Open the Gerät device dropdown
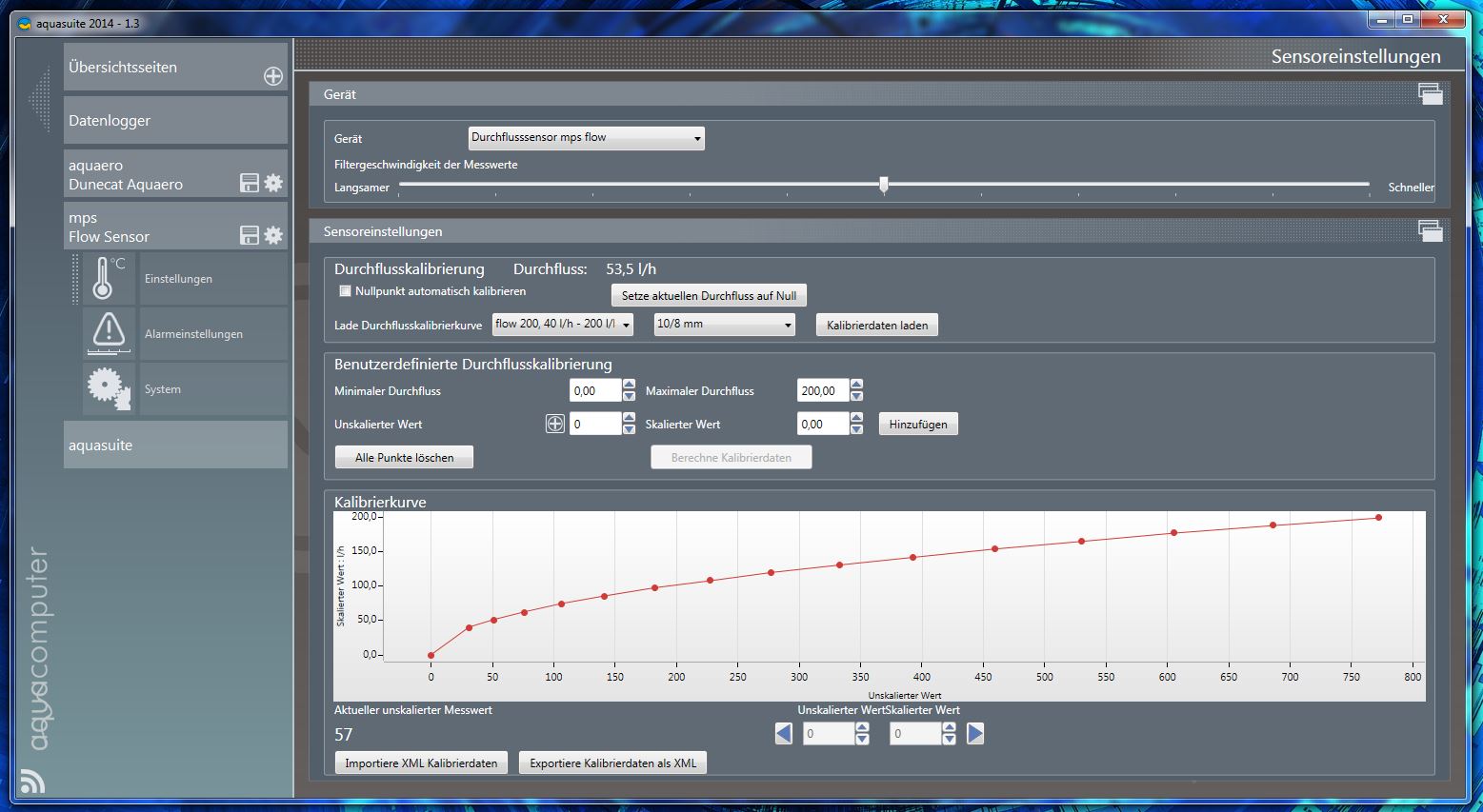 pyautogui.click(x=586, y=138)
